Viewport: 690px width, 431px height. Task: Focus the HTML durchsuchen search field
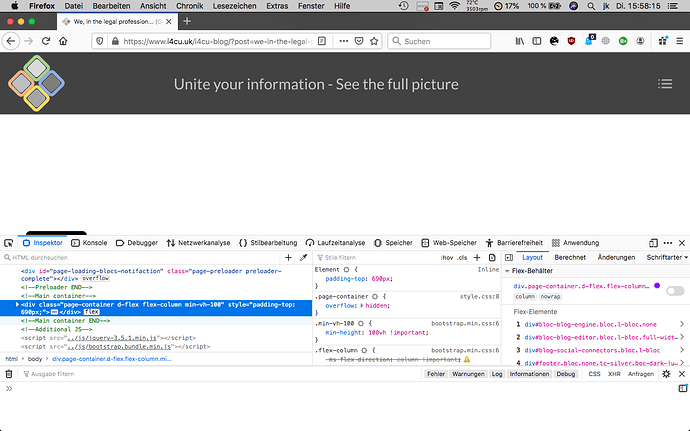click(143, 258)
